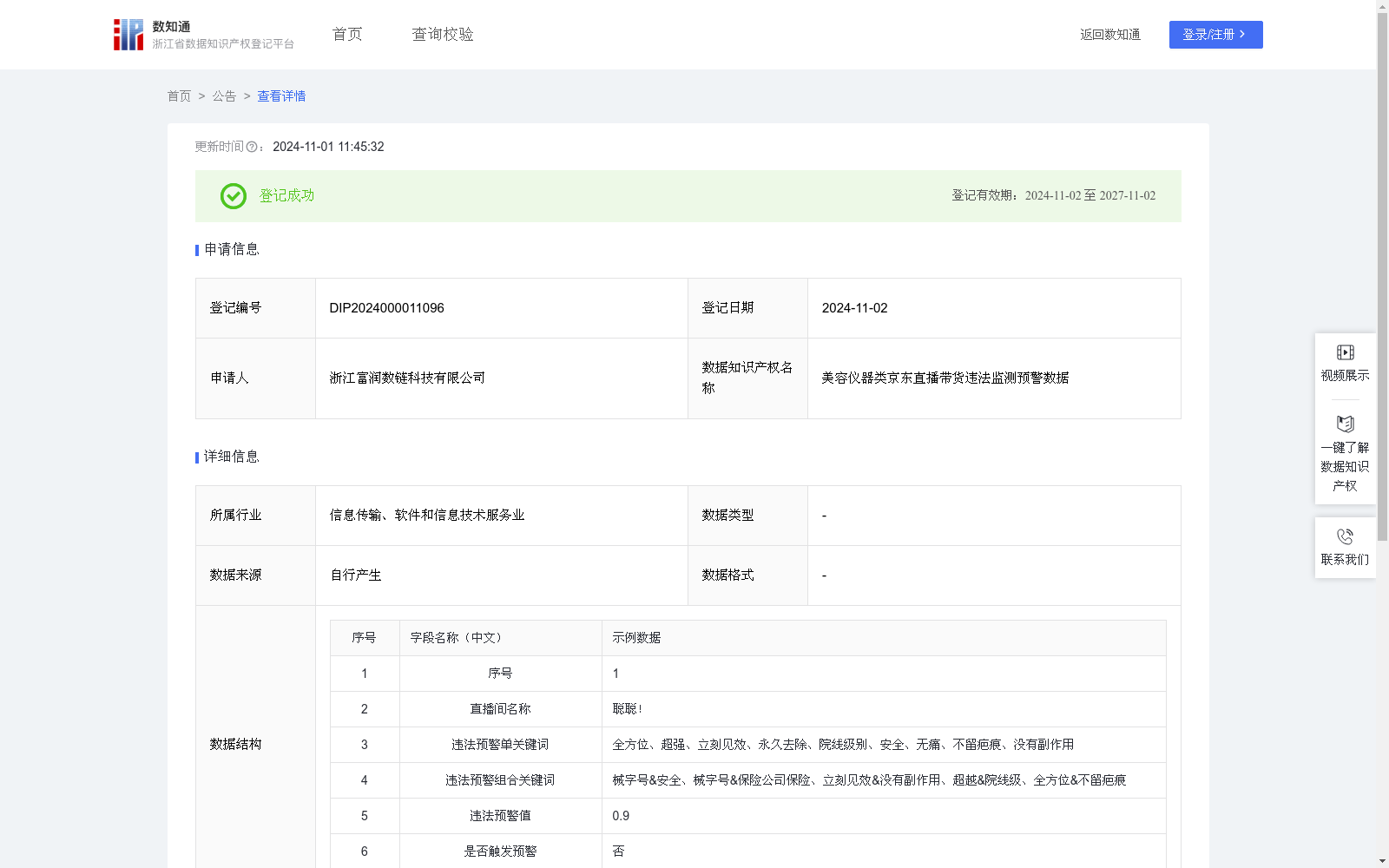Click the 违法预警值 field row

coord(748,816)
